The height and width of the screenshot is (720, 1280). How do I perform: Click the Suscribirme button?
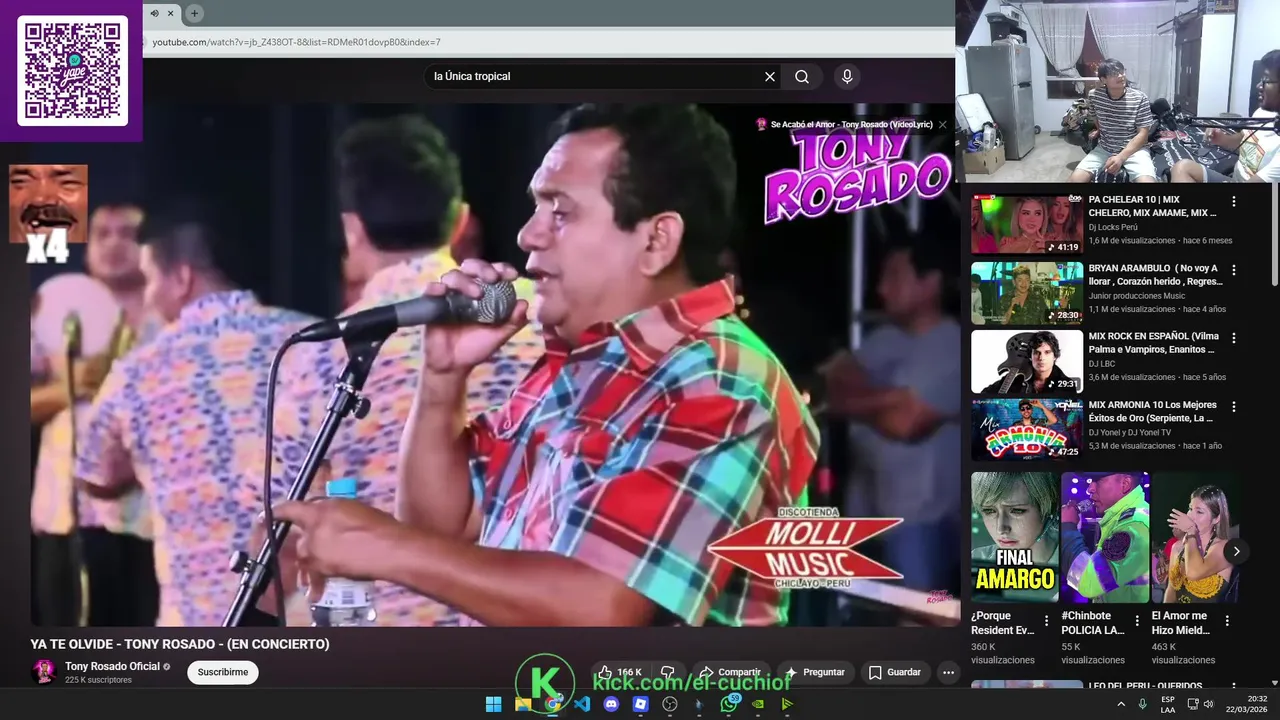223,672
